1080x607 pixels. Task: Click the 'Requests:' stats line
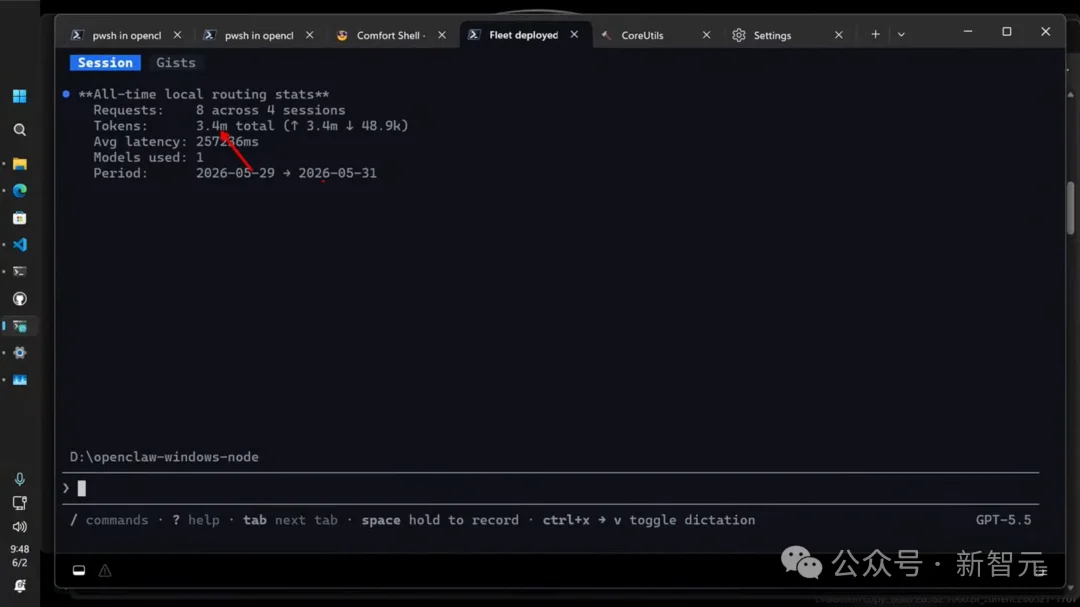pos(219,110)
